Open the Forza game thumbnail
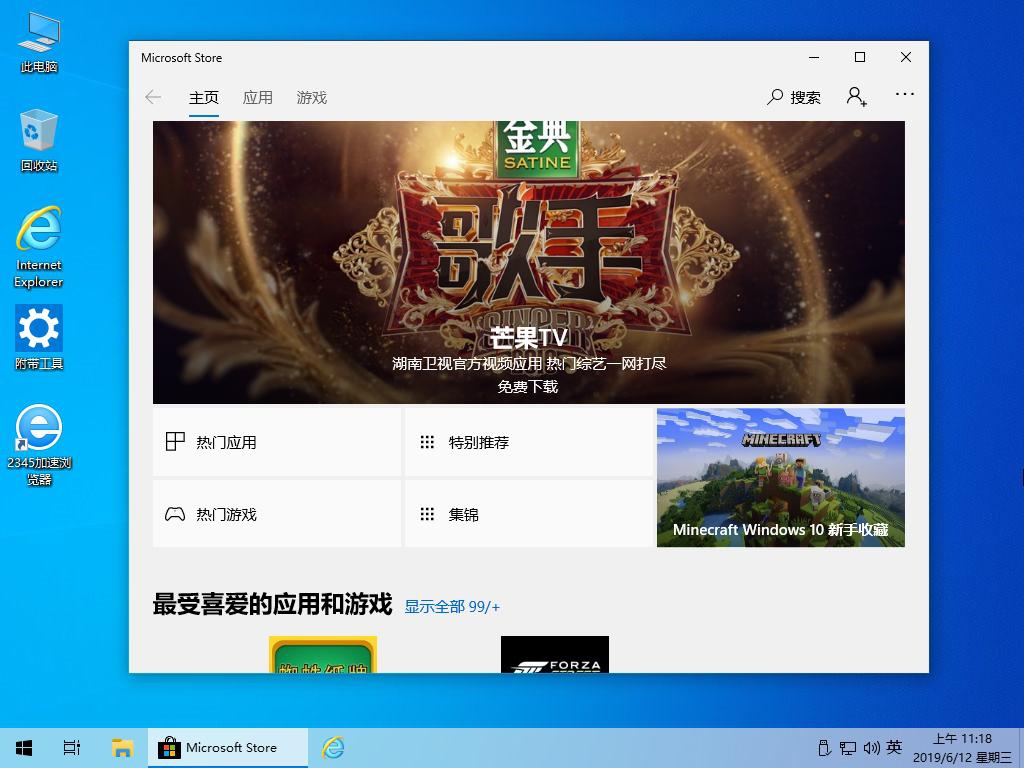Screen dimensions: 1024x768 click(554, 654)
